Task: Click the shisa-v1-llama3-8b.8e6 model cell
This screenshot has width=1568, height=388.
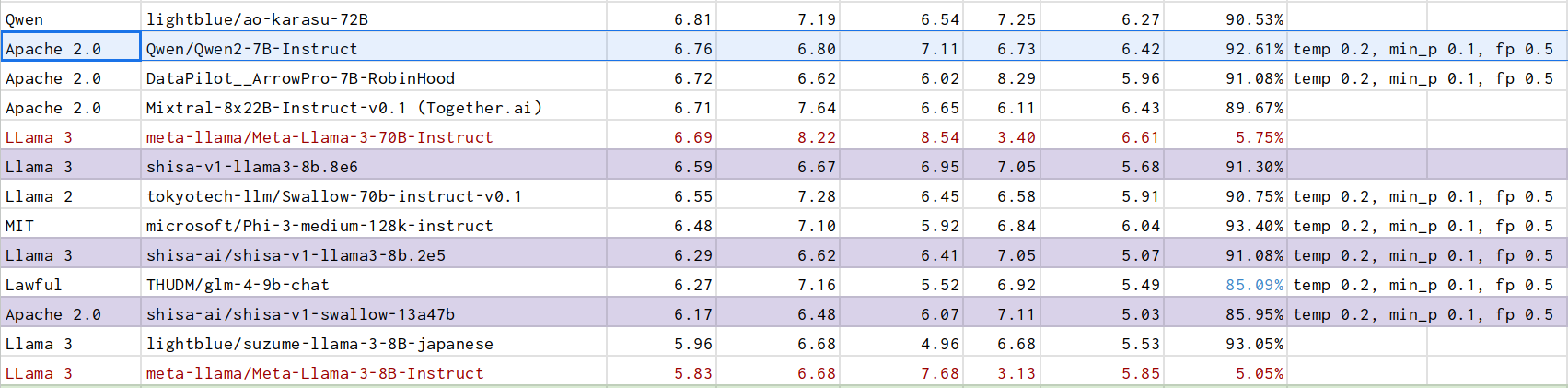Action: tap(251, 167)
